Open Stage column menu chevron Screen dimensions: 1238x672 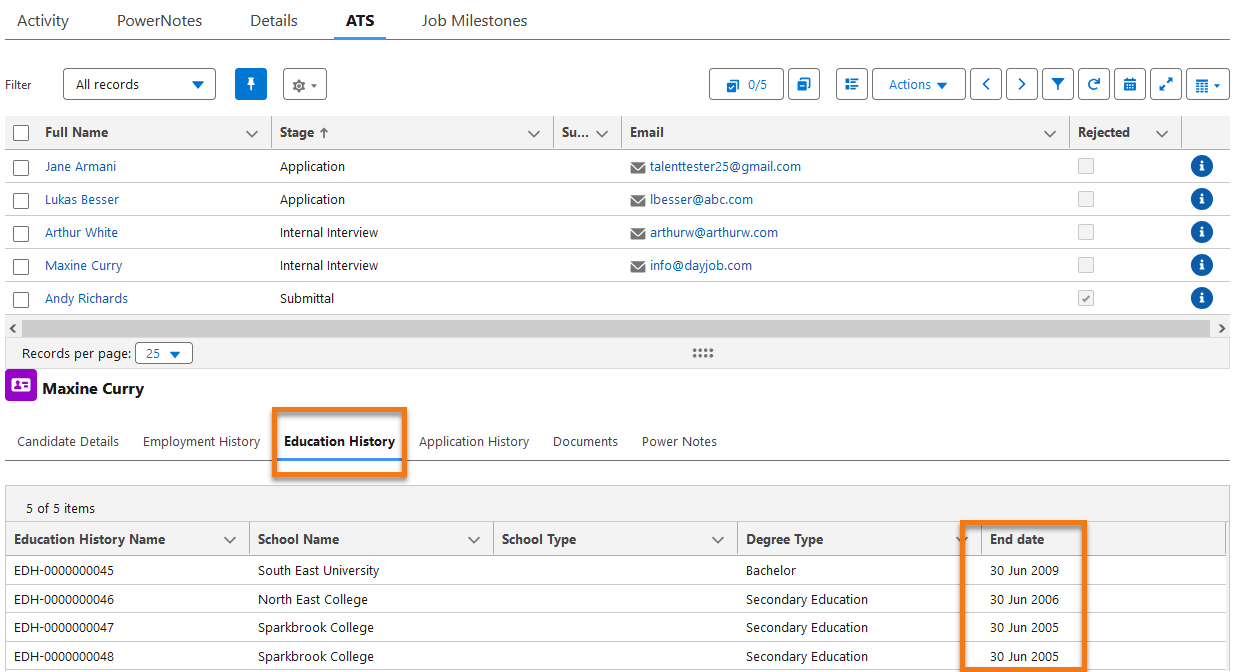pyautogui.click(x=535, y=133)
